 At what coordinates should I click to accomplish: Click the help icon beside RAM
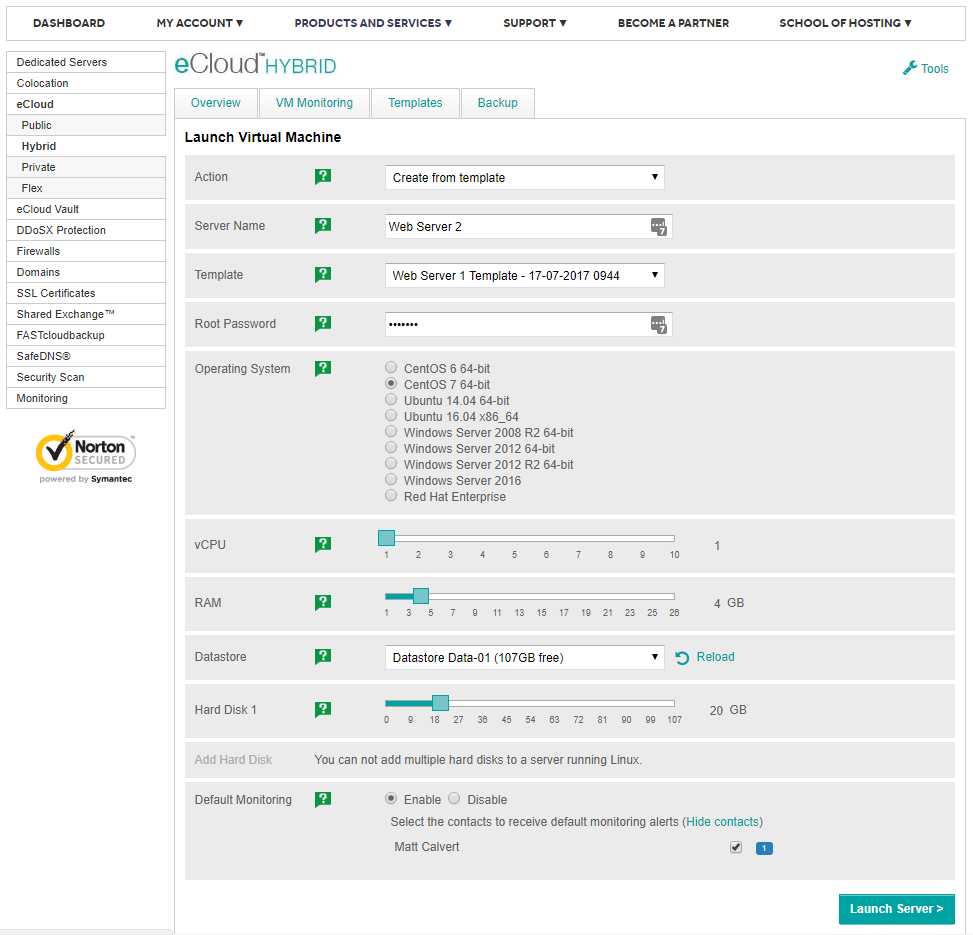(x=323, y=602)
